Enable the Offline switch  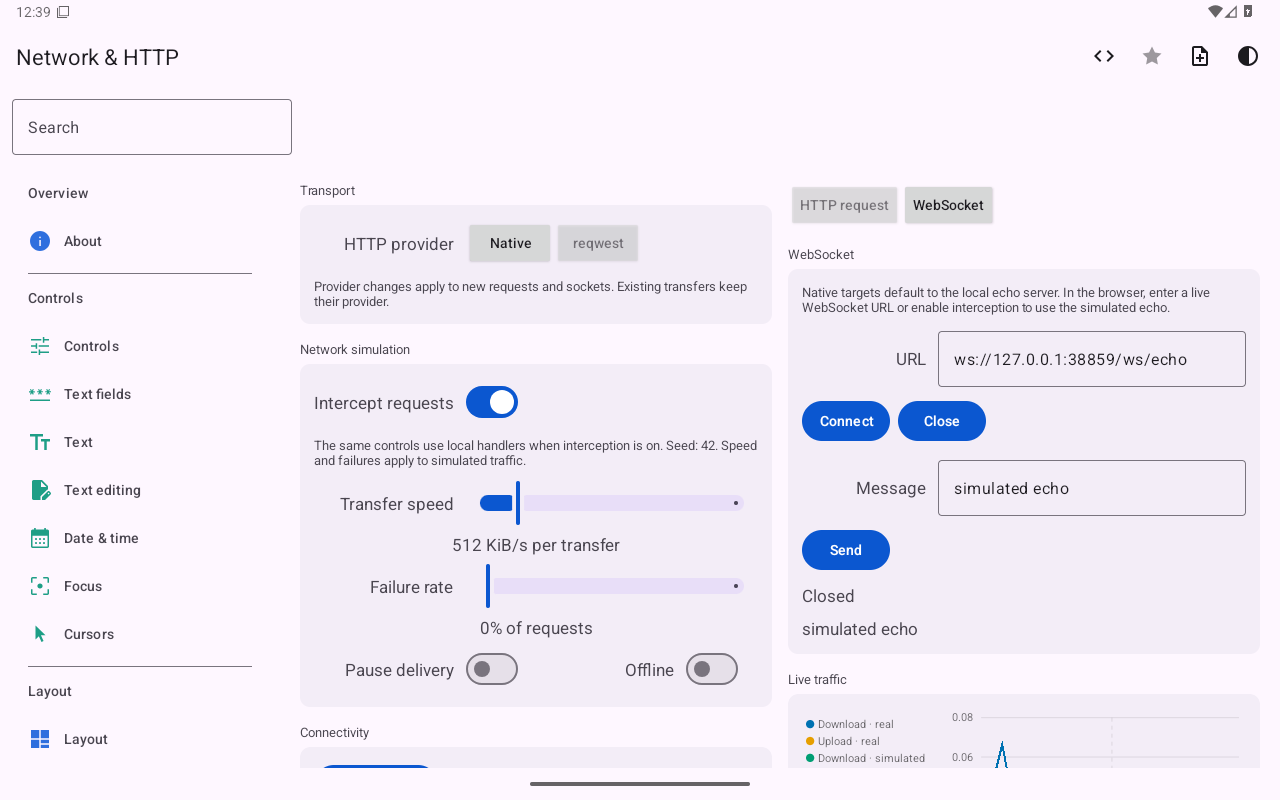712,669
